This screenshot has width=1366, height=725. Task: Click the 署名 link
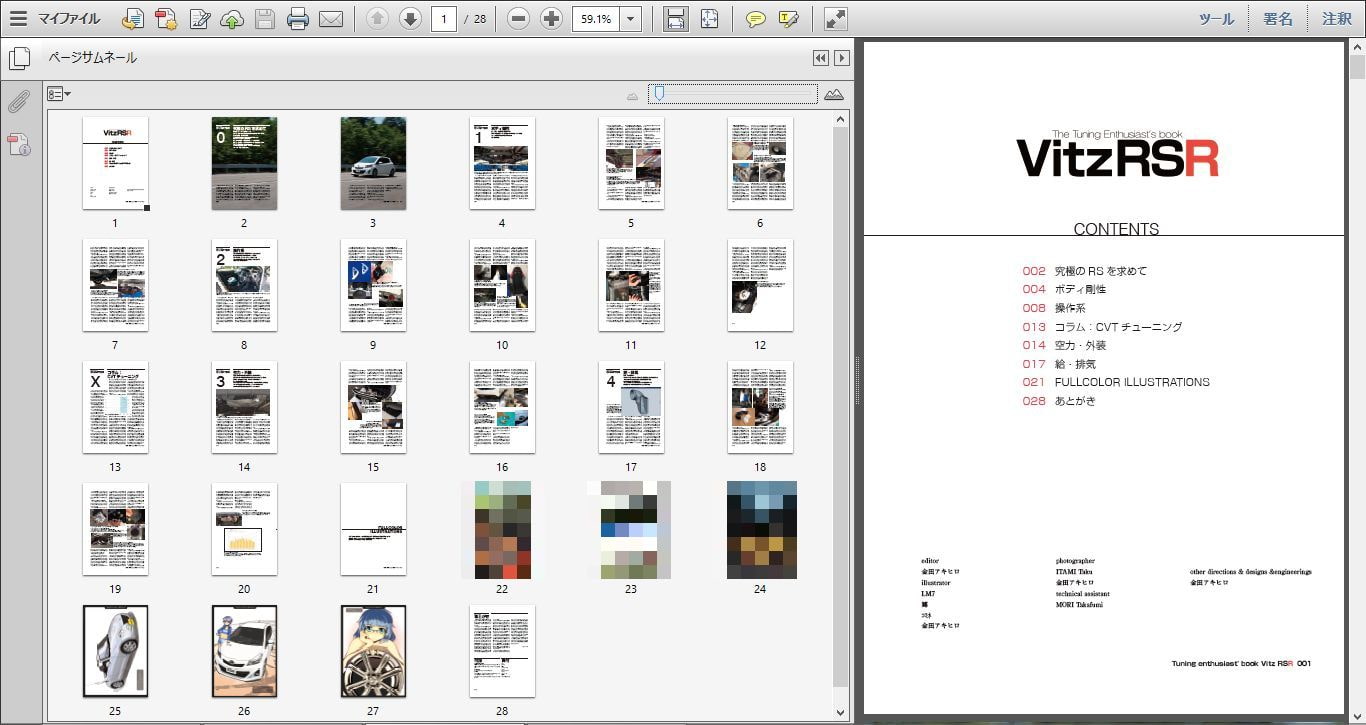coord(1280,18)
